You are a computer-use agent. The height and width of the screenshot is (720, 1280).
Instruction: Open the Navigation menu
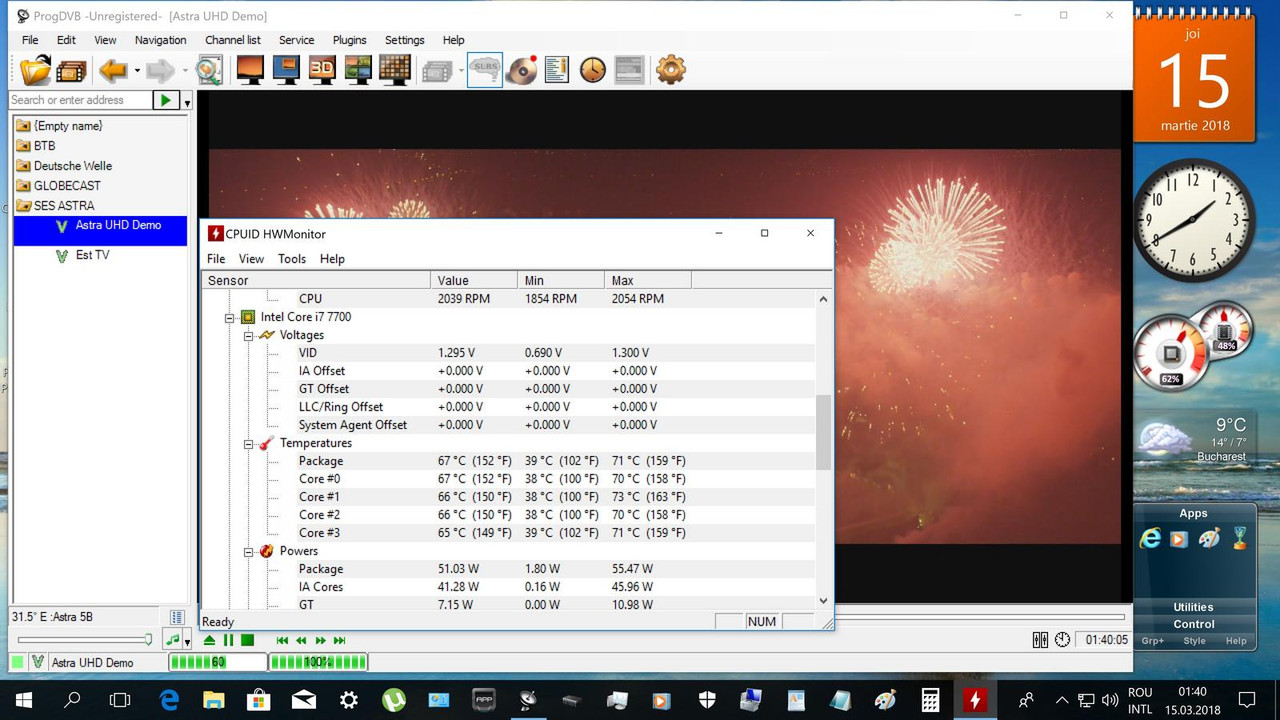[x=160, y=40]
